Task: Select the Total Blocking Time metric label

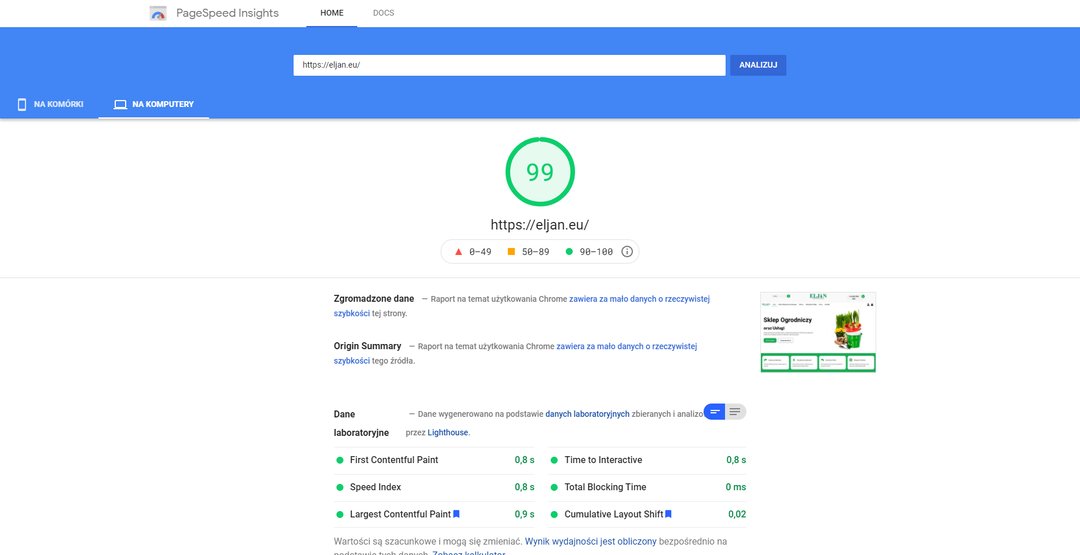Action: coord(605,487)
